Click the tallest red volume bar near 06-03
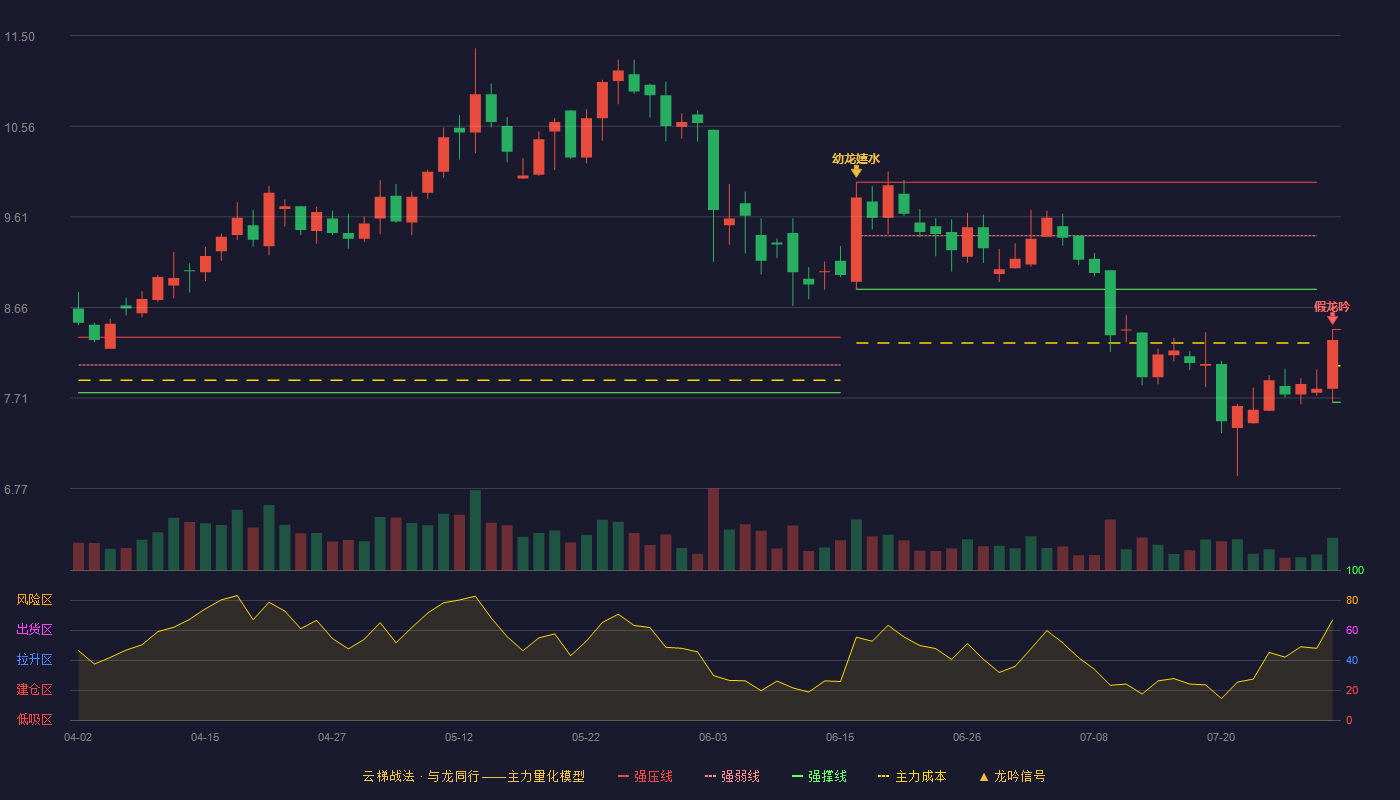 [x=713, y=529]
